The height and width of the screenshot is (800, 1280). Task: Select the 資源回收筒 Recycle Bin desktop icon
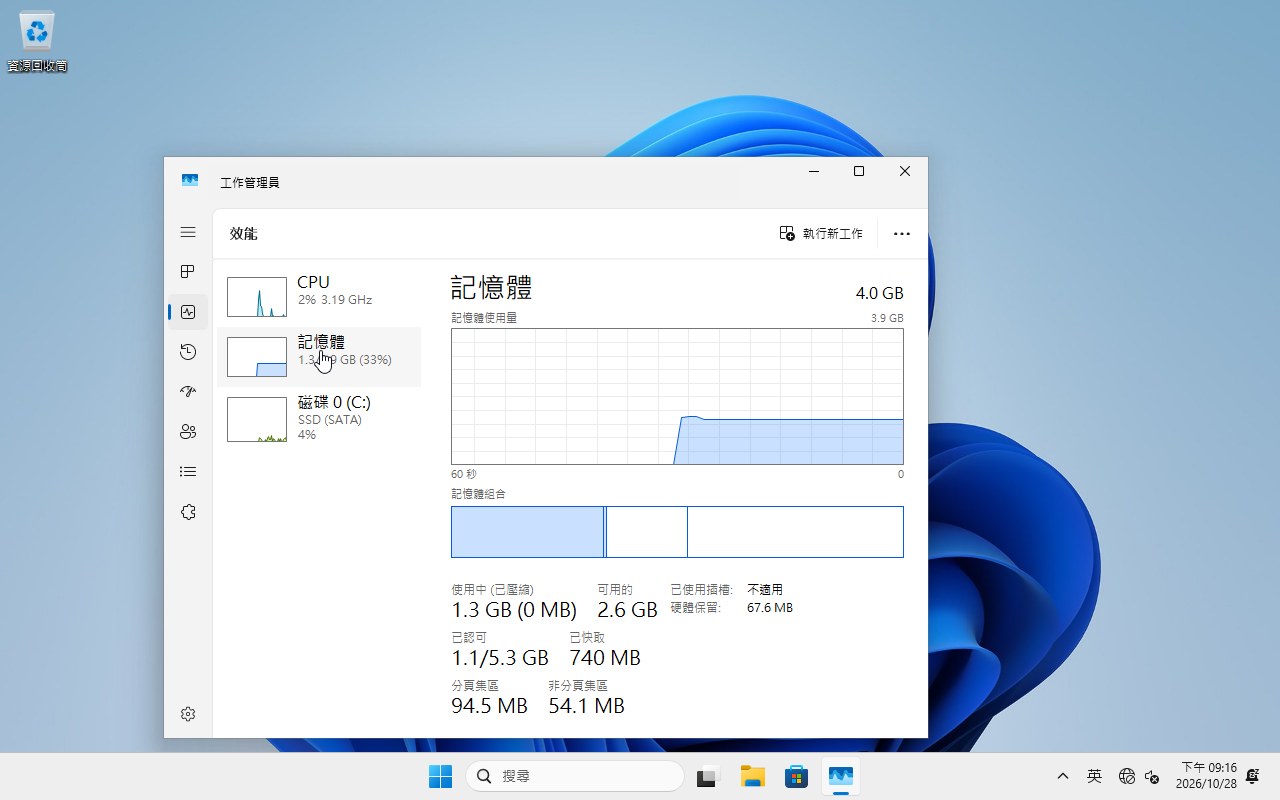(38, 42)
